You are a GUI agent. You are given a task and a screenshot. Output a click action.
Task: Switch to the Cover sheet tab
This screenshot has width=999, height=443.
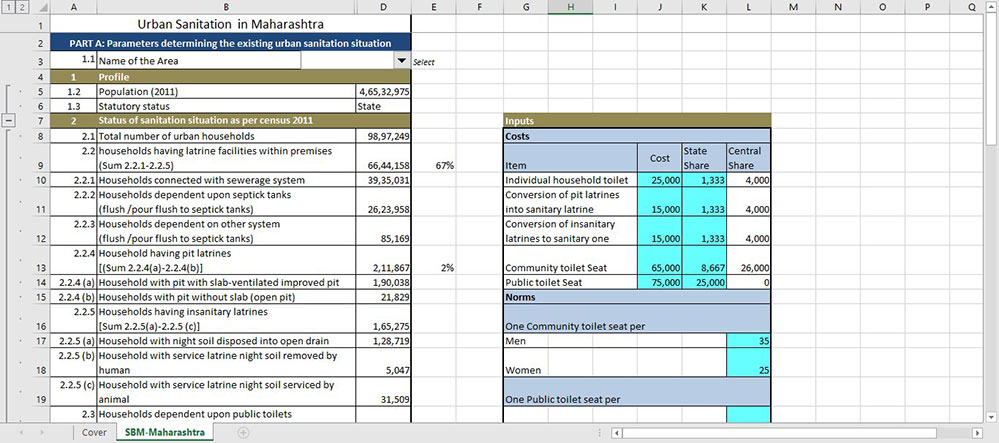(94, 432)
